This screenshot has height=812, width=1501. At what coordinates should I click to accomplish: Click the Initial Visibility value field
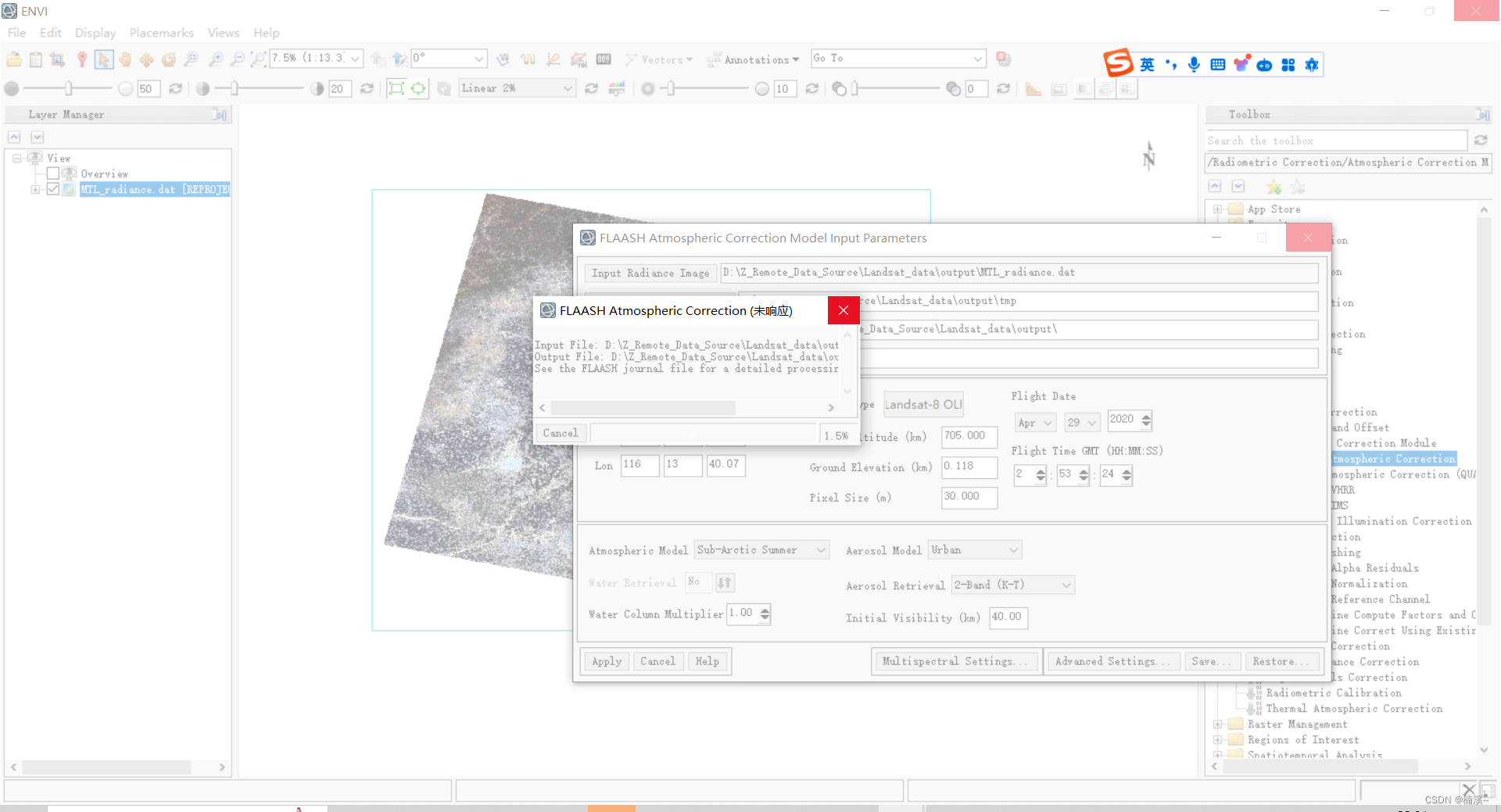[x=1008, y=617]
